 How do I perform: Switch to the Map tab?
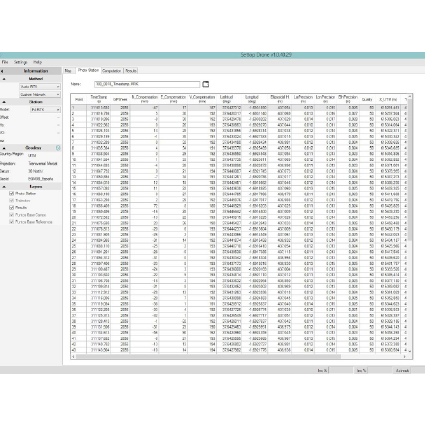[68, 71]
